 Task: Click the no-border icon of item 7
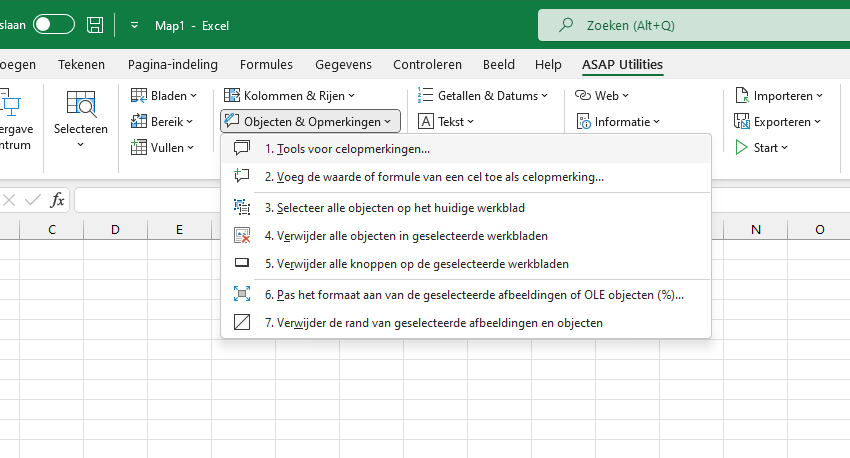pos(242,322)
